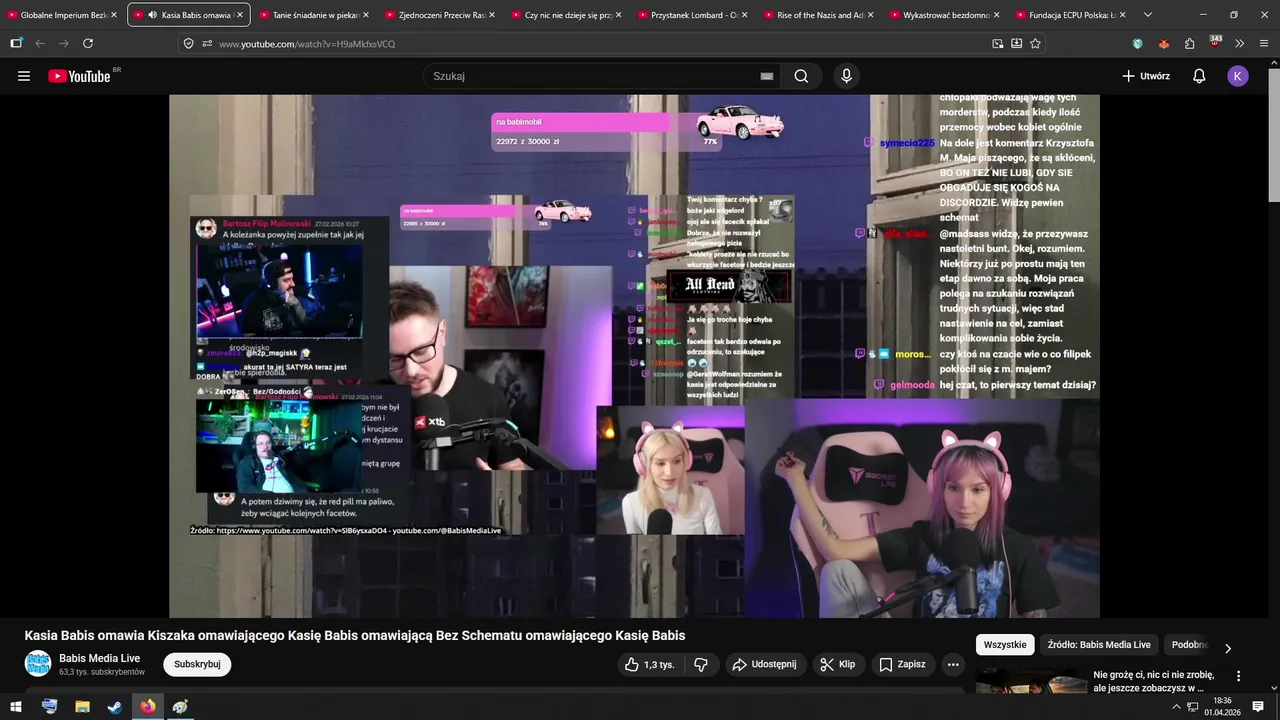Show next category chips with right arrow
This screenshot has width=1280, height=720.
click(x=1228, y=648)
